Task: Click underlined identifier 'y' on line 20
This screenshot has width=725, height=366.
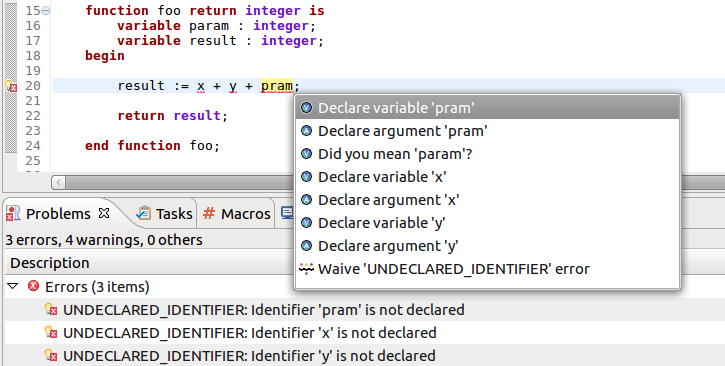Action: tap(233, 86)
